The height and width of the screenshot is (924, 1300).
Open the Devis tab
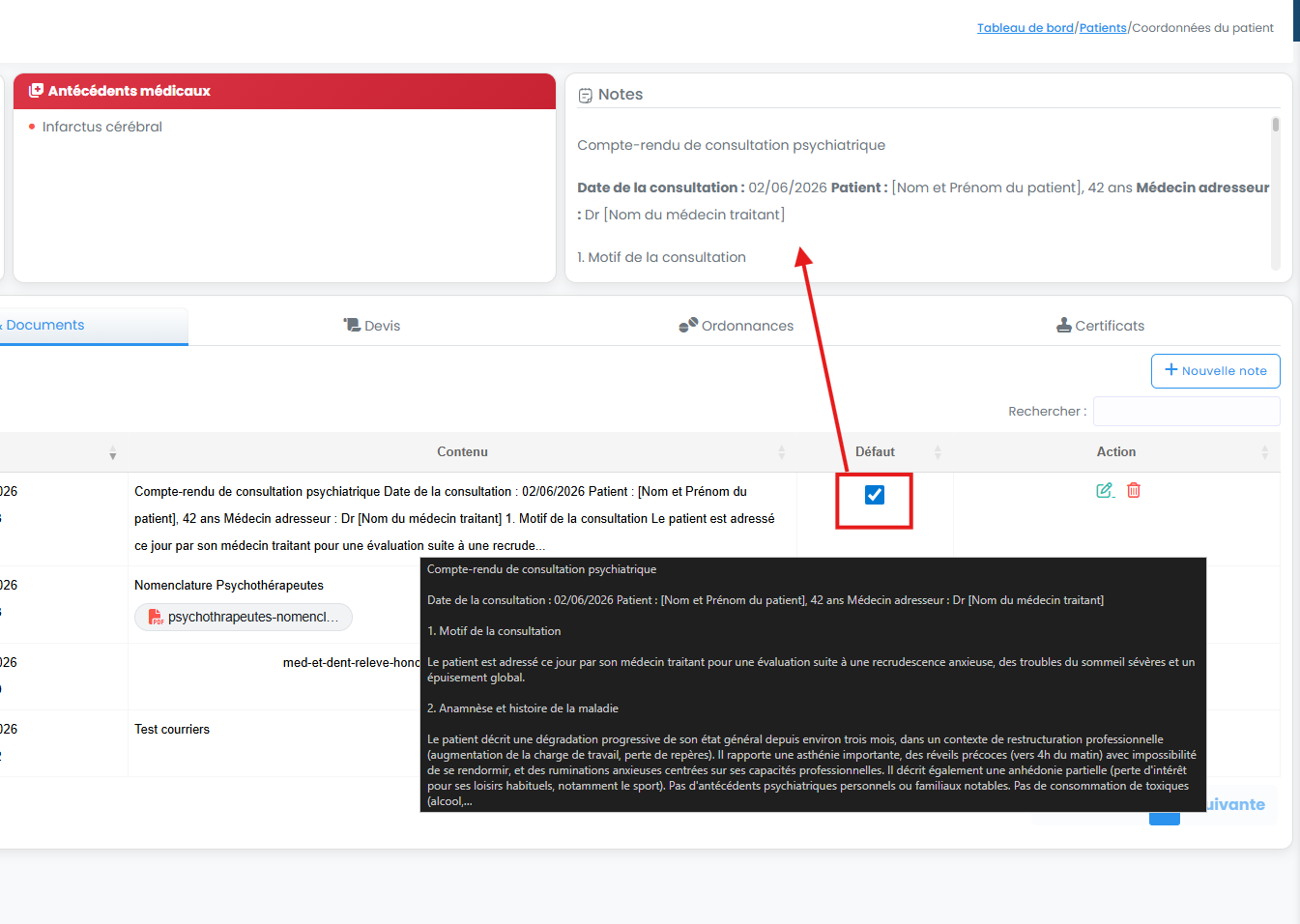coord(372,326)
